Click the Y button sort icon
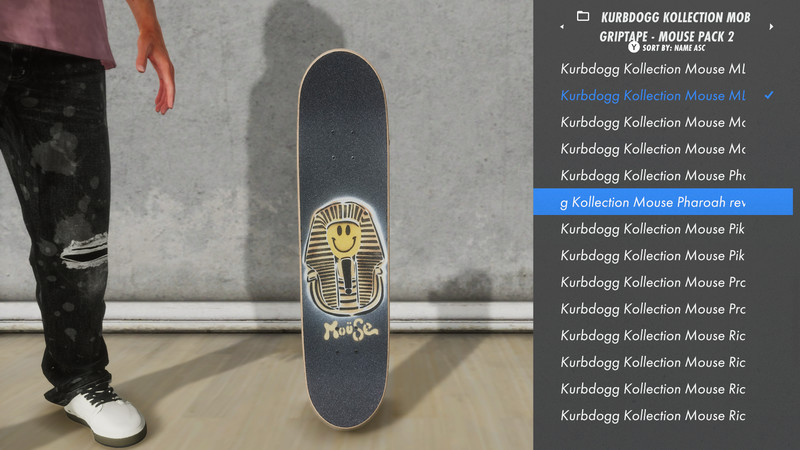The image size is (800, 450). tap(634, 47)
